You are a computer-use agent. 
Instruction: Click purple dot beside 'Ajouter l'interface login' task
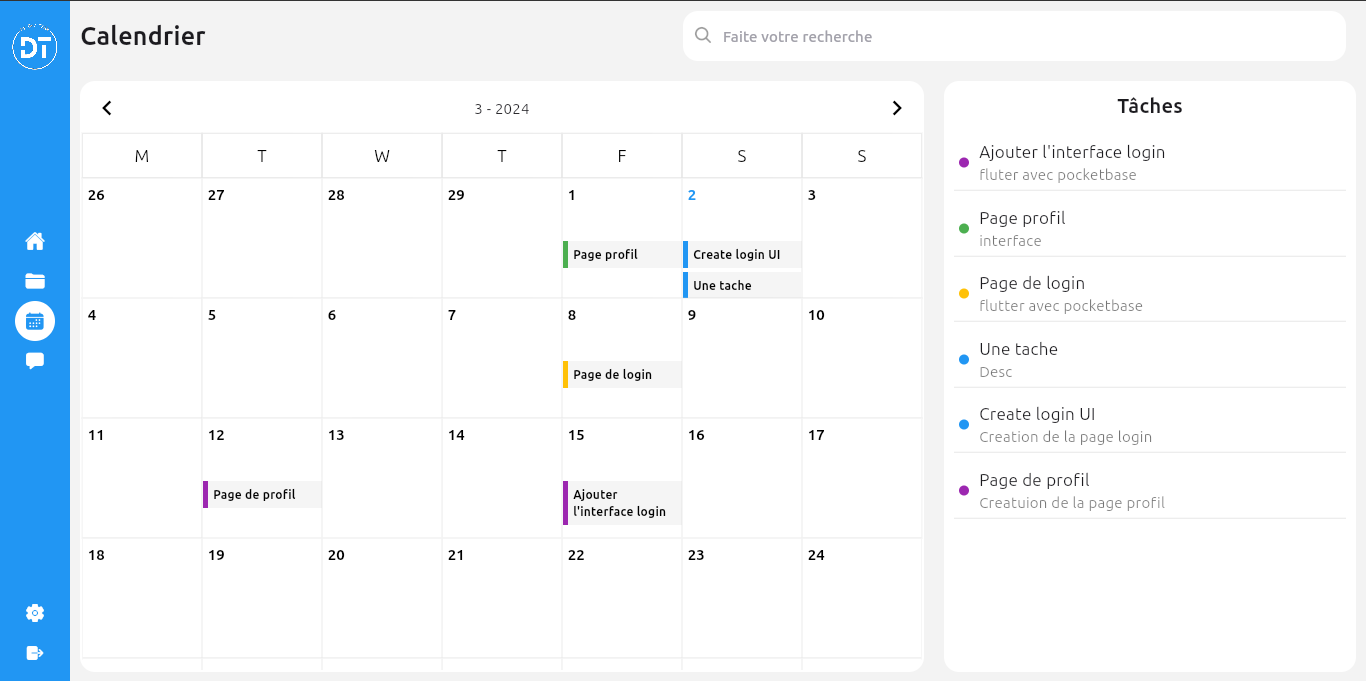(964, 162)
